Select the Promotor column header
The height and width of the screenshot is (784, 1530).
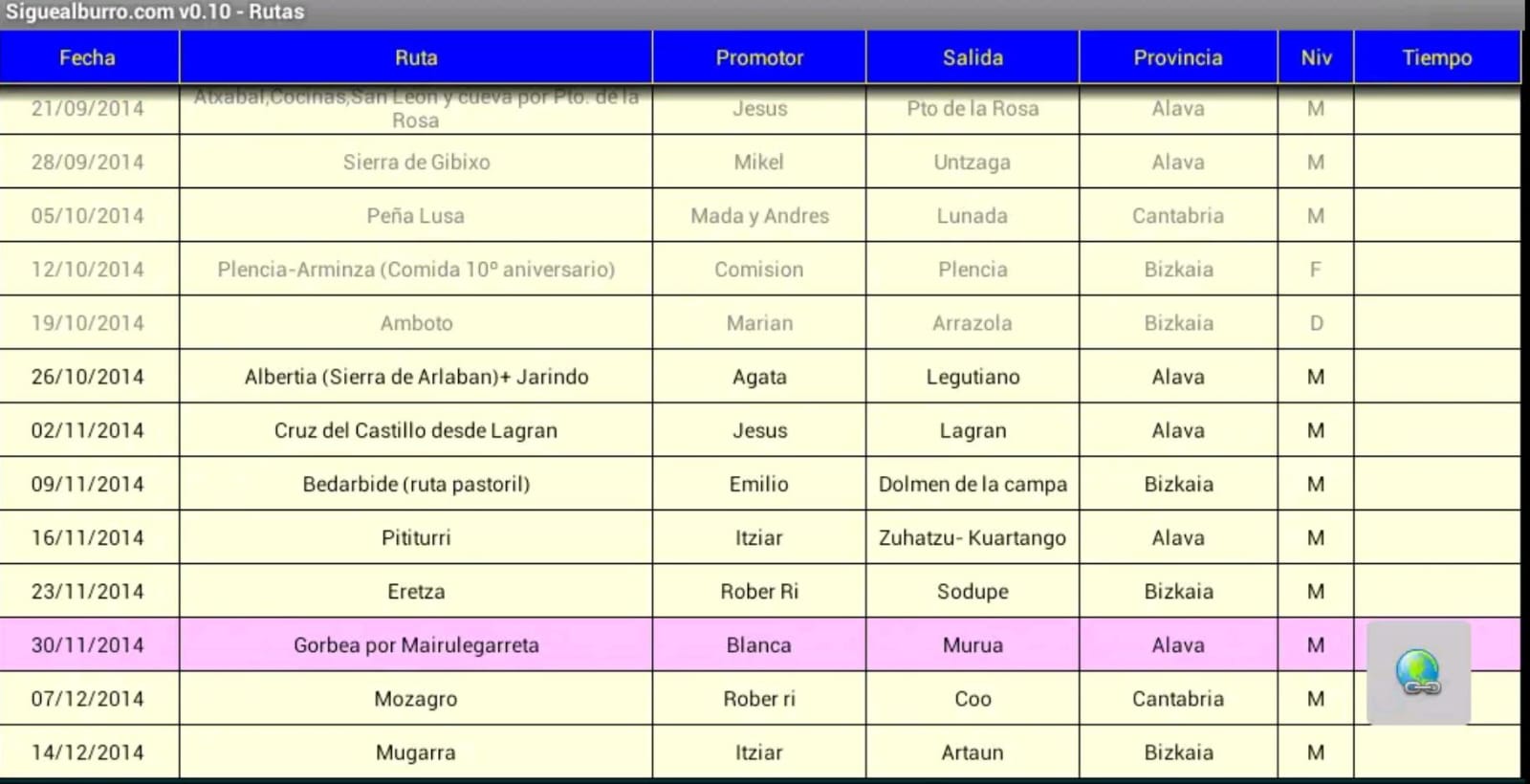click(x=759, y=57)
